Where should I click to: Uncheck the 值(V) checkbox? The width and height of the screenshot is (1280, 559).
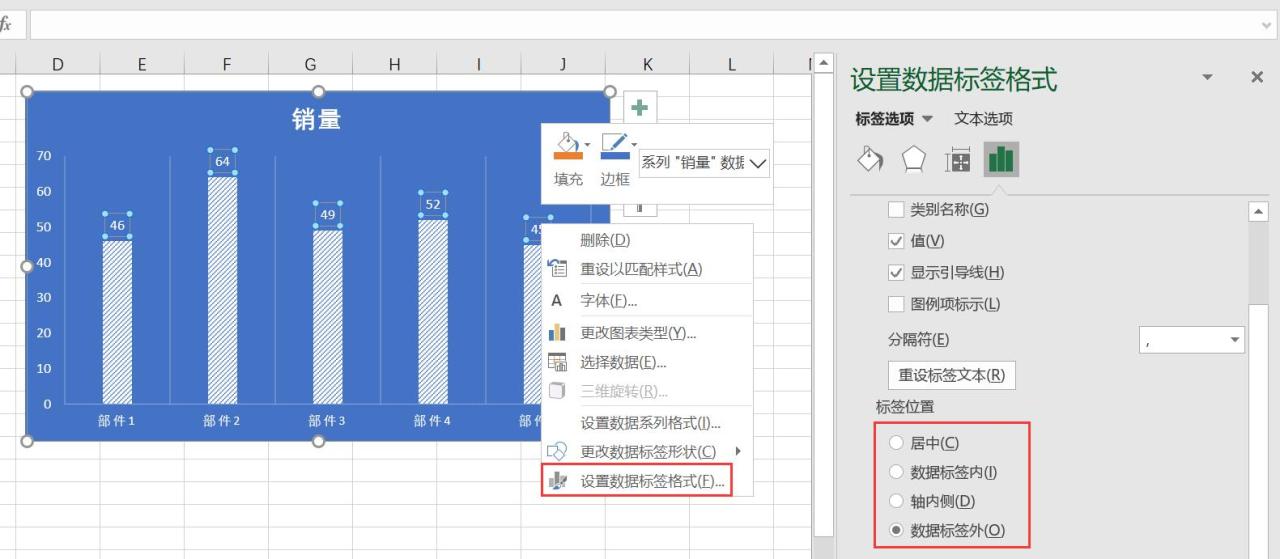(896, 241)
